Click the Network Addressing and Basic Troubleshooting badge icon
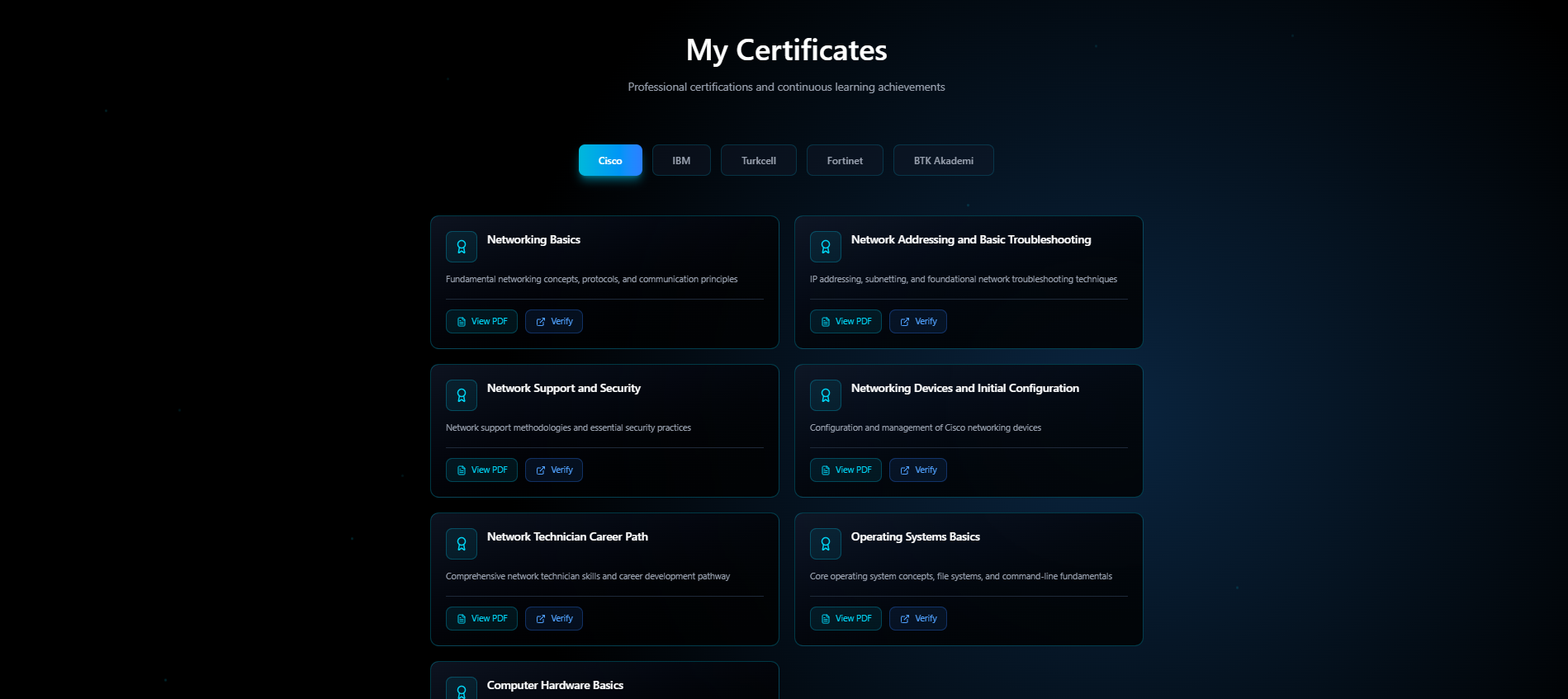 (826, 247)
